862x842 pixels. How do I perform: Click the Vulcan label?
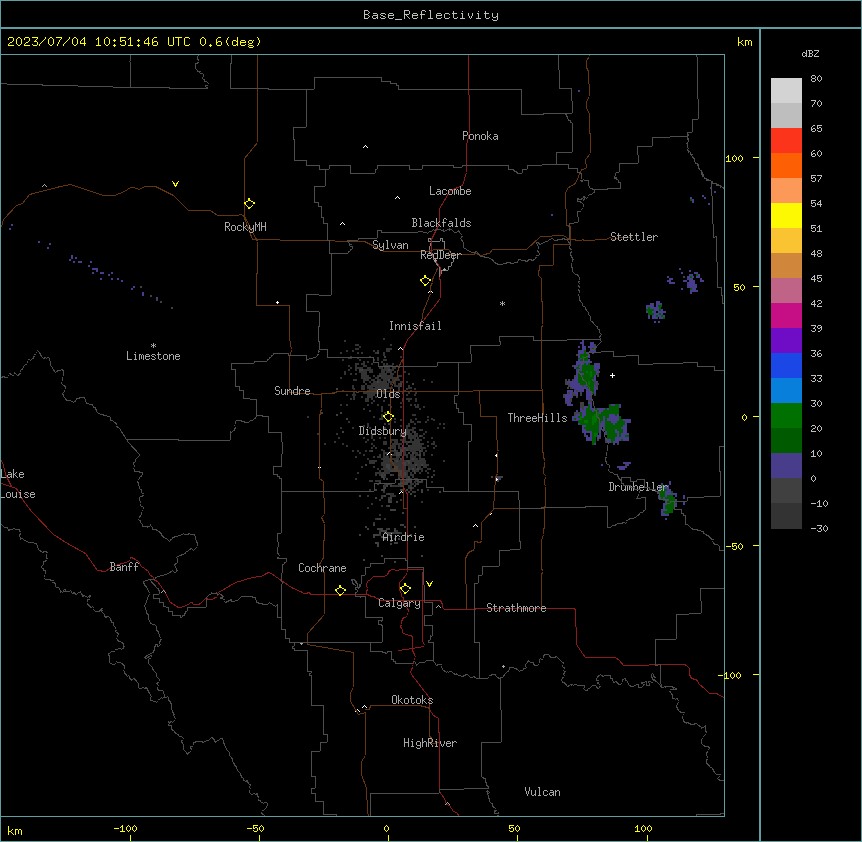[x=543, y=792]
